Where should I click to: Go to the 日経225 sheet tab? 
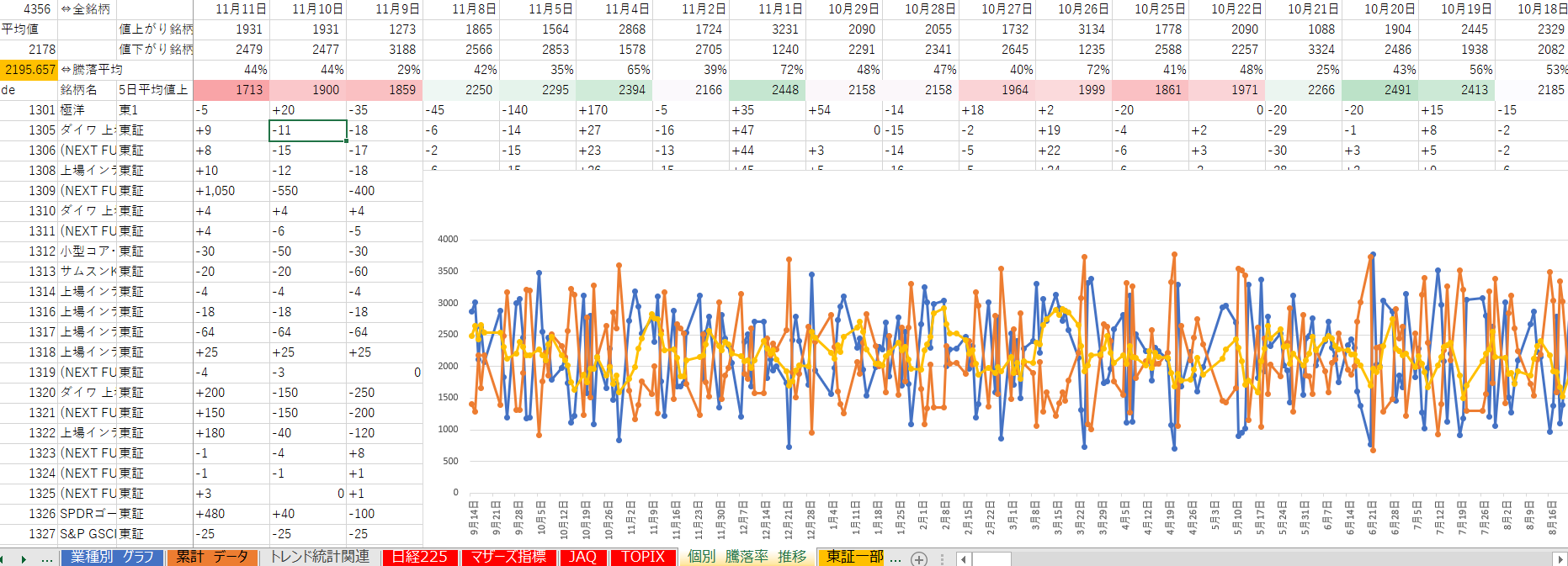[419, 558]
